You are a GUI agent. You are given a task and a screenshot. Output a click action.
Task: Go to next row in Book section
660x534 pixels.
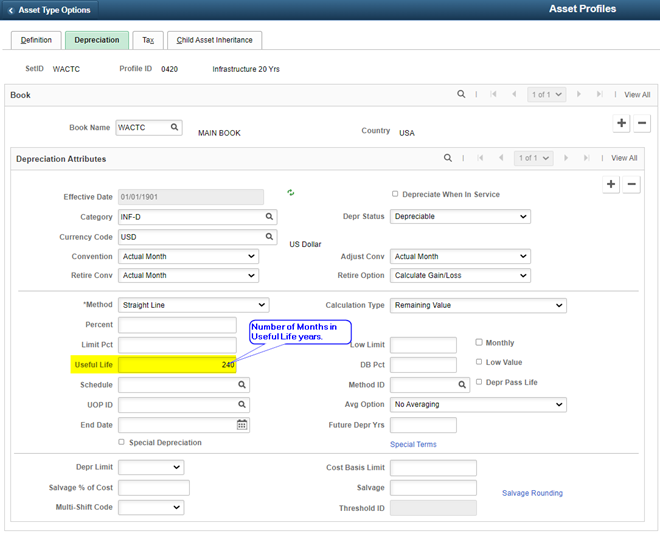coord(579,94)
